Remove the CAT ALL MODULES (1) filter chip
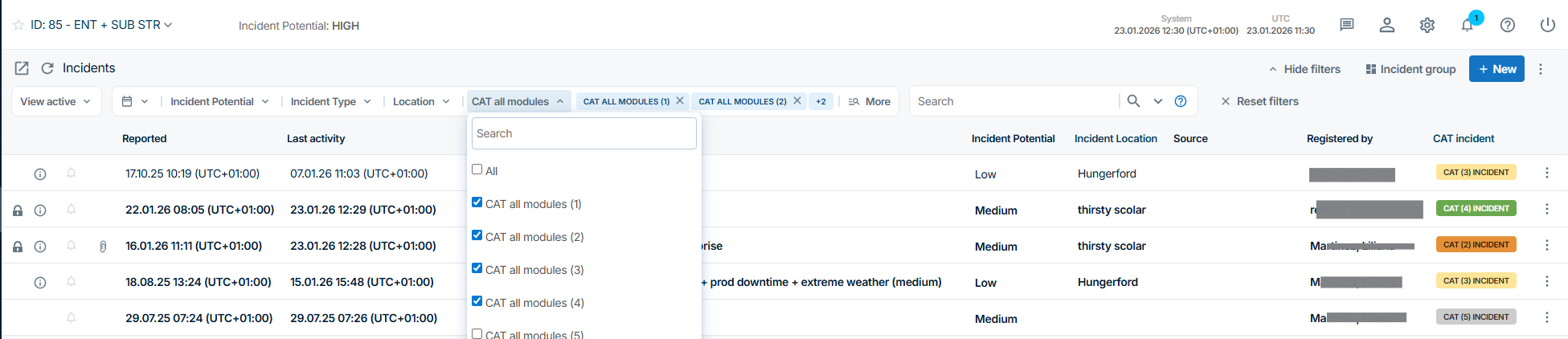Image resolution: width=1568 pixels, height=339 pixels. coord(680,100)
